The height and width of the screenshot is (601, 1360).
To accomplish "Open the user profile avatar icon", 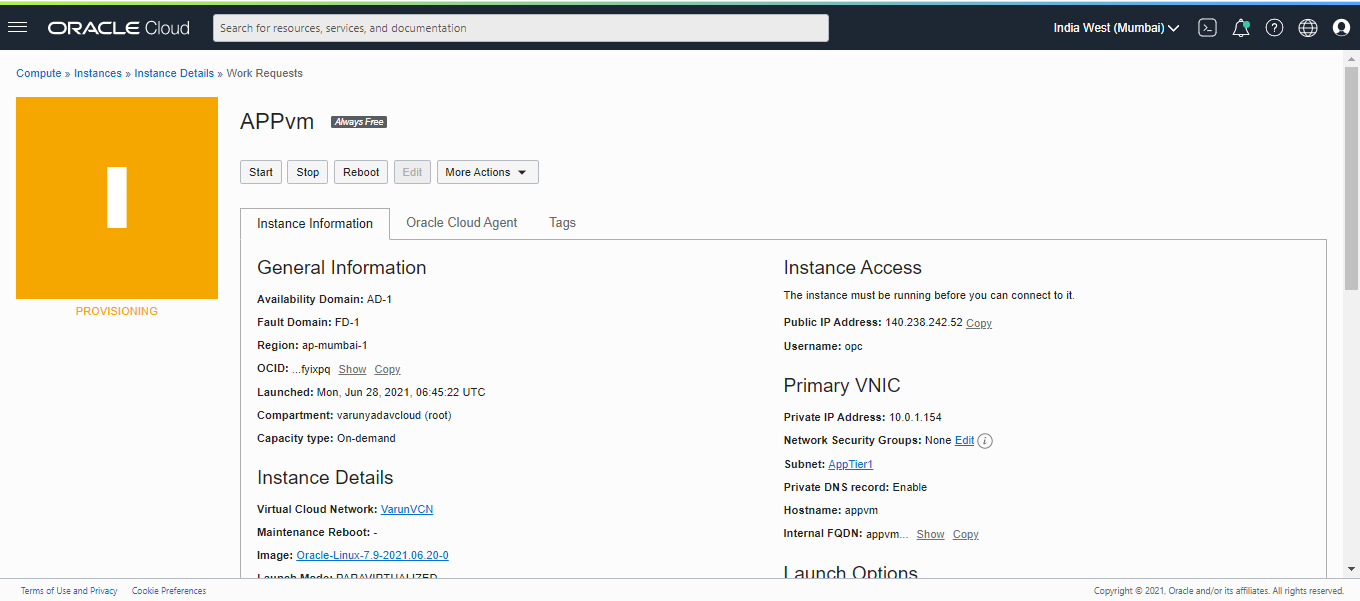I will [1342, 28].
